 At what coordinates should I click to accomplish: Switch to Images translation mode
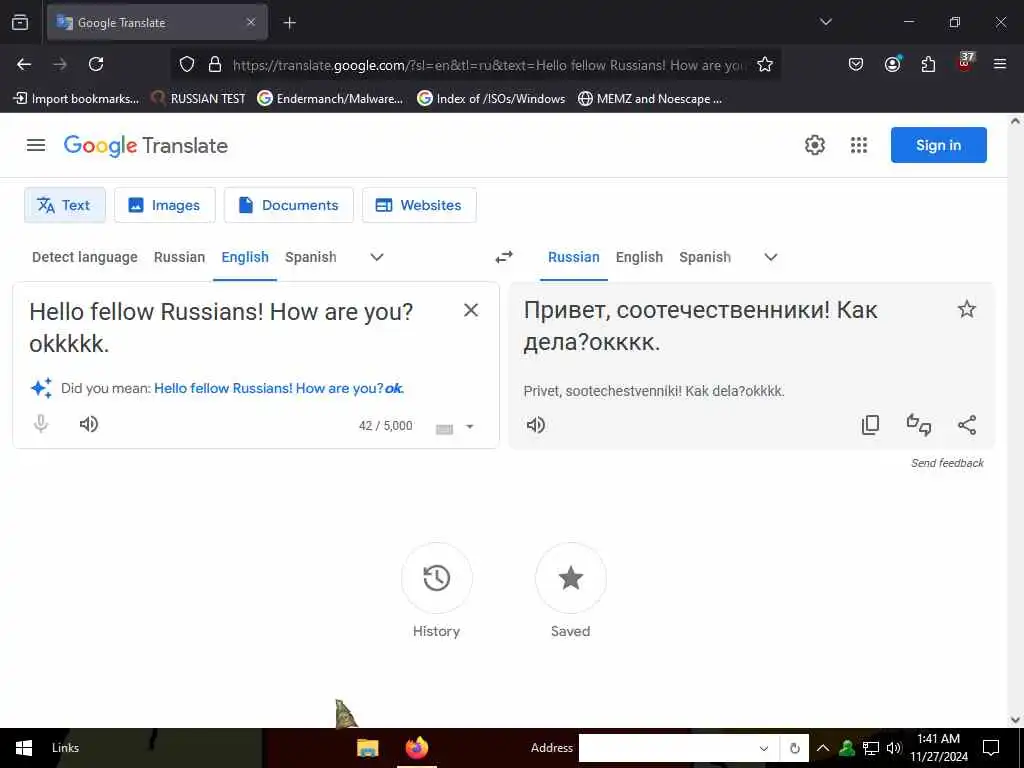[x=165, y=205]
